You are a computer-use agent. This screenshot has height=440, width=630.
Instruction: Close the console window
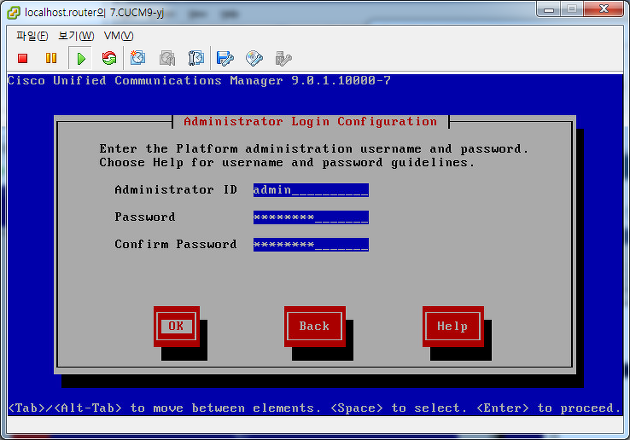tap(603, 10)
